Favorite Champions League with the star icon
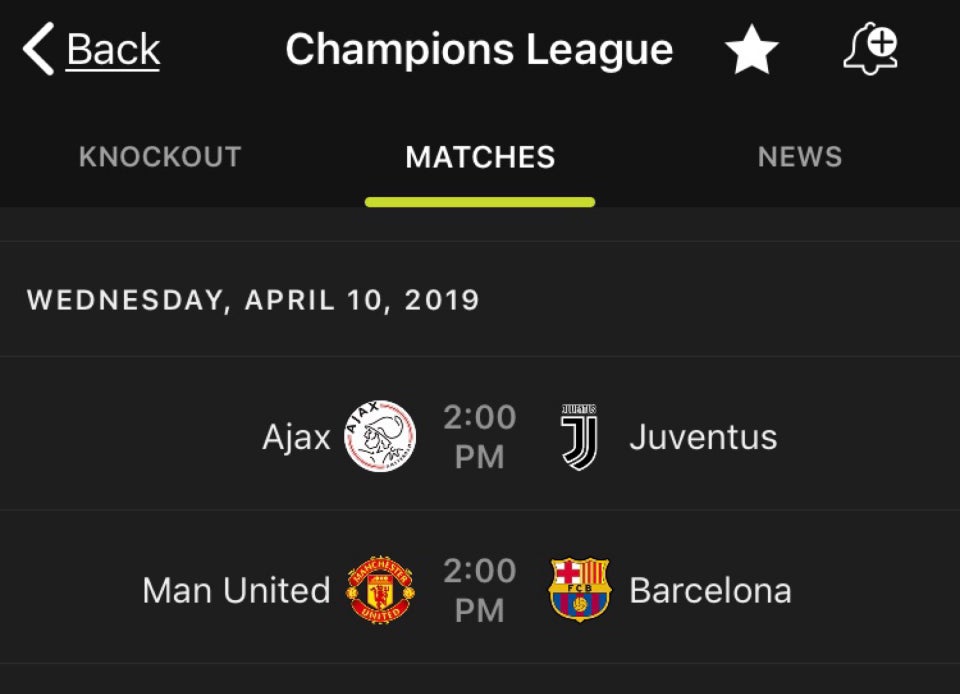The width and height of the screenshot is (960, 694). coord(751,49)
